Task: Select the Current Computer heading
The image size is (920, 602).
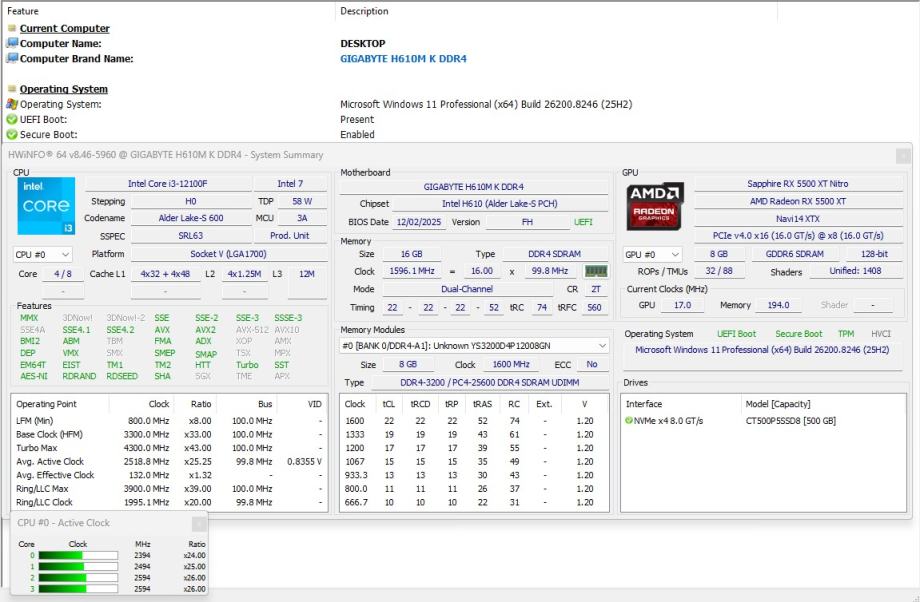Action: click(x=65, y=28)
